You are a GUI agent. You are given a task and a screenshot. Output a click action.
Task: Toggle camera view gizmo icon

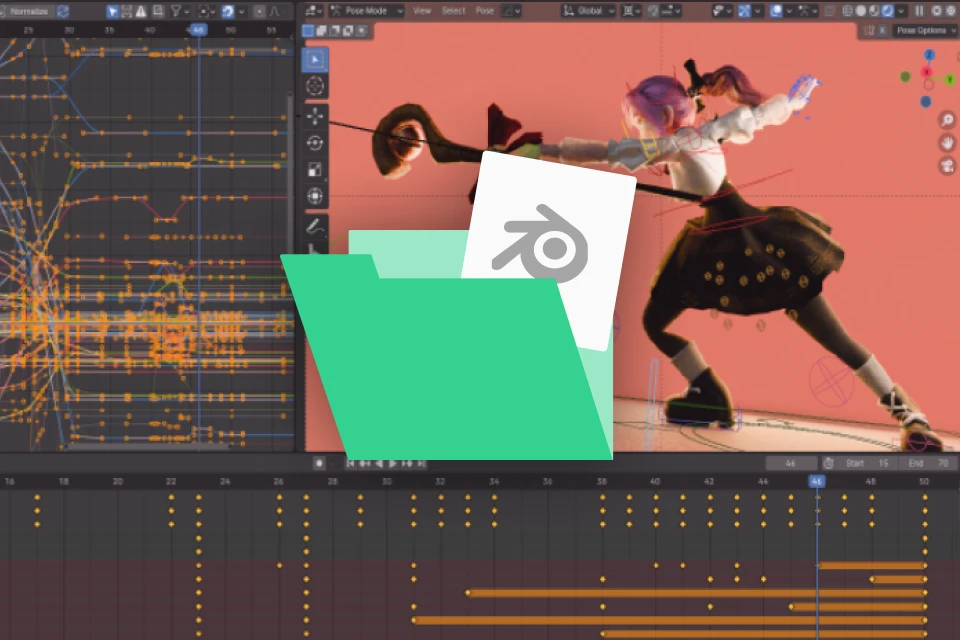(x=947, y=166)
